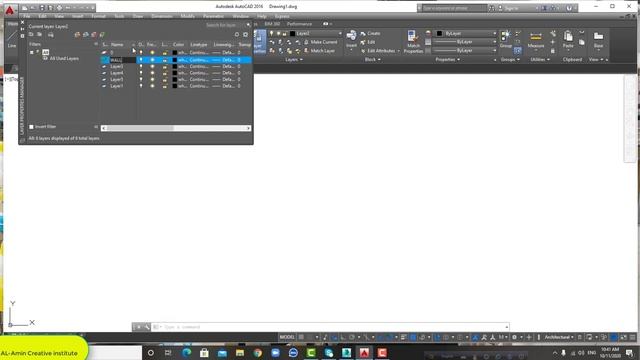Open File Explorer from taskbar
This screenshot has height=360, width=640.
click(x=240, y=353)
